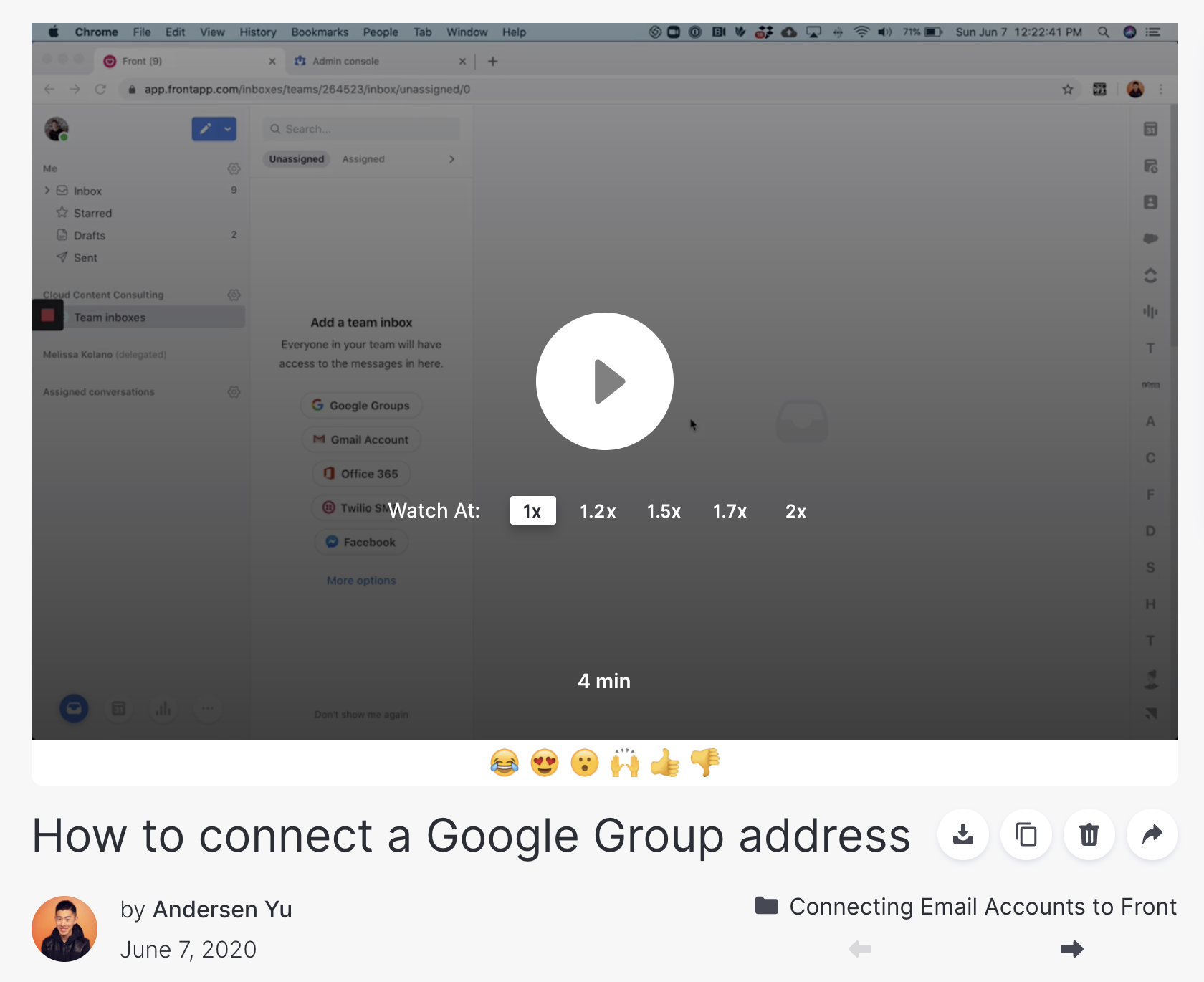The width and height of the screenshot is (1204, 982).
Task: React with the heart-eyes emoji
Action: (545, 763)
